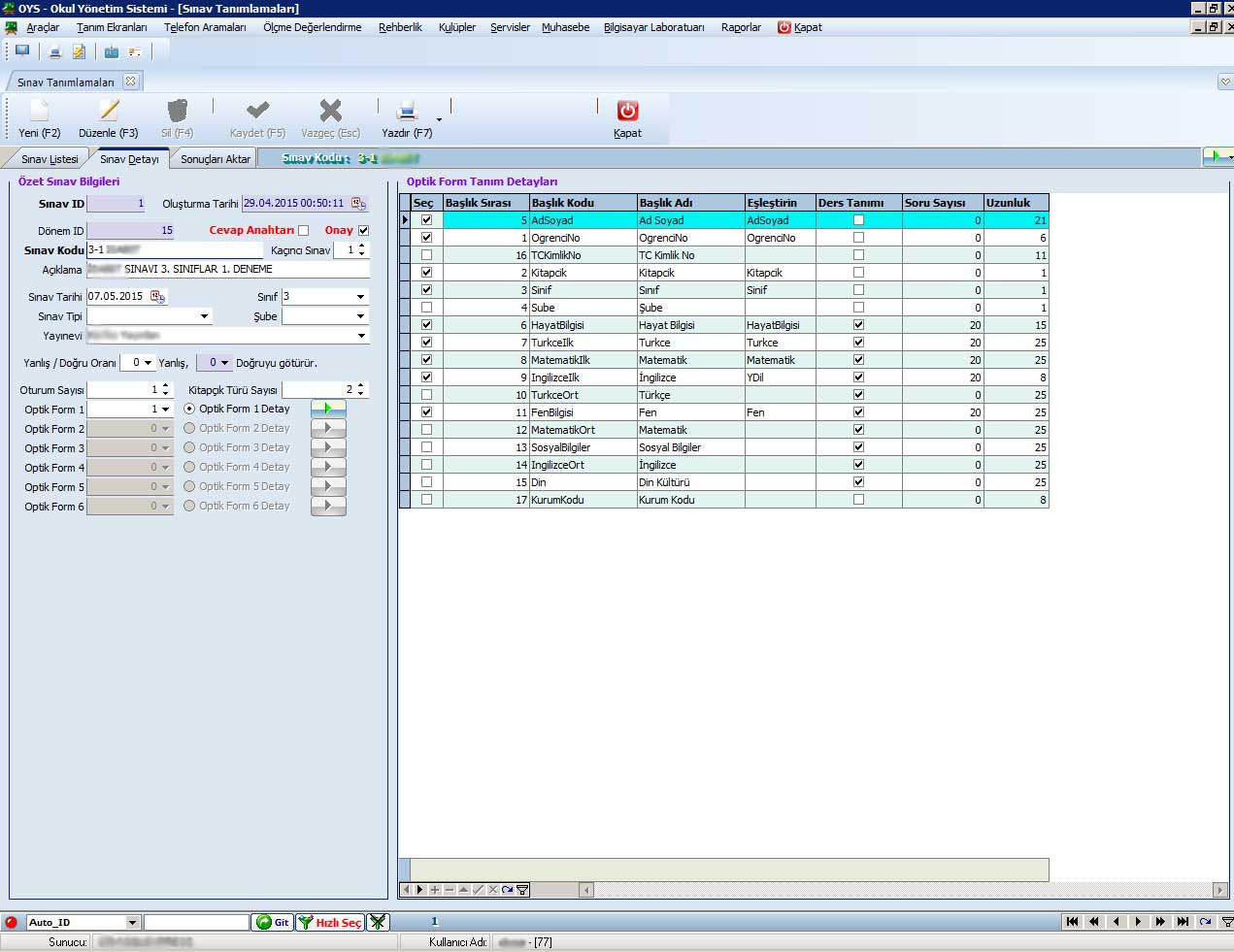This screenshot has width=1234, height=952.
Task: Toggle Seç checkbox for HayatBilgisi row
Action: pyautogui.click(x=426, y=325)
